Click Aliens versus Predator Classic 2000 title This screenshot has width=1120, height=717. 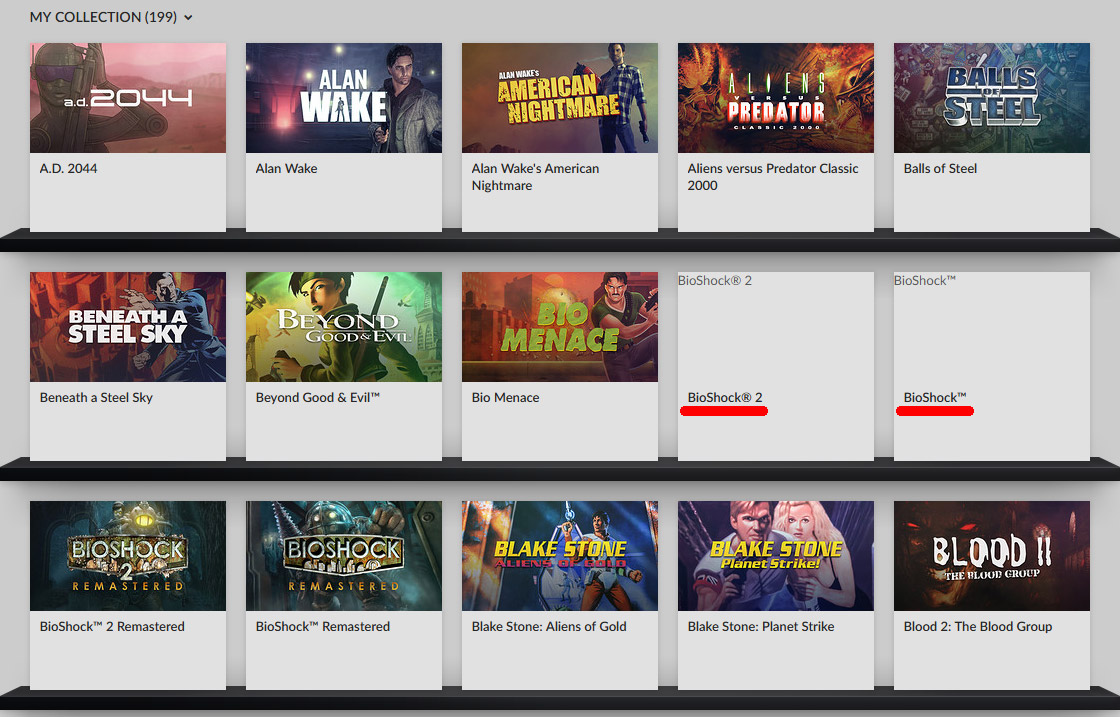coord(773,177)
